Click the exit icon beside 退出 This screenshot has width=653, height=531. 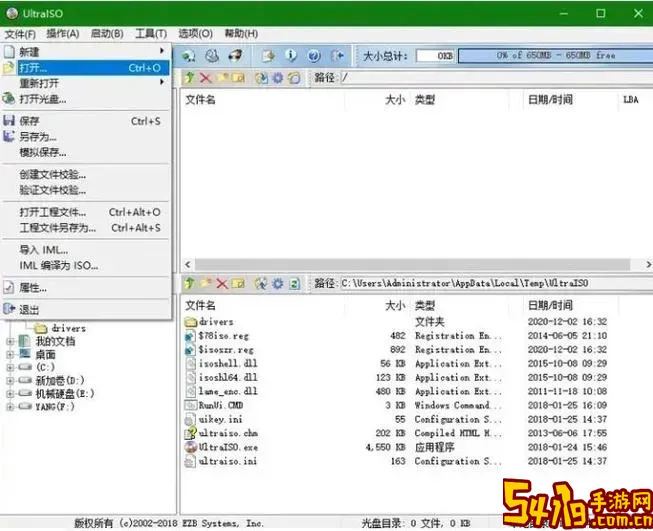pos(9,309)
